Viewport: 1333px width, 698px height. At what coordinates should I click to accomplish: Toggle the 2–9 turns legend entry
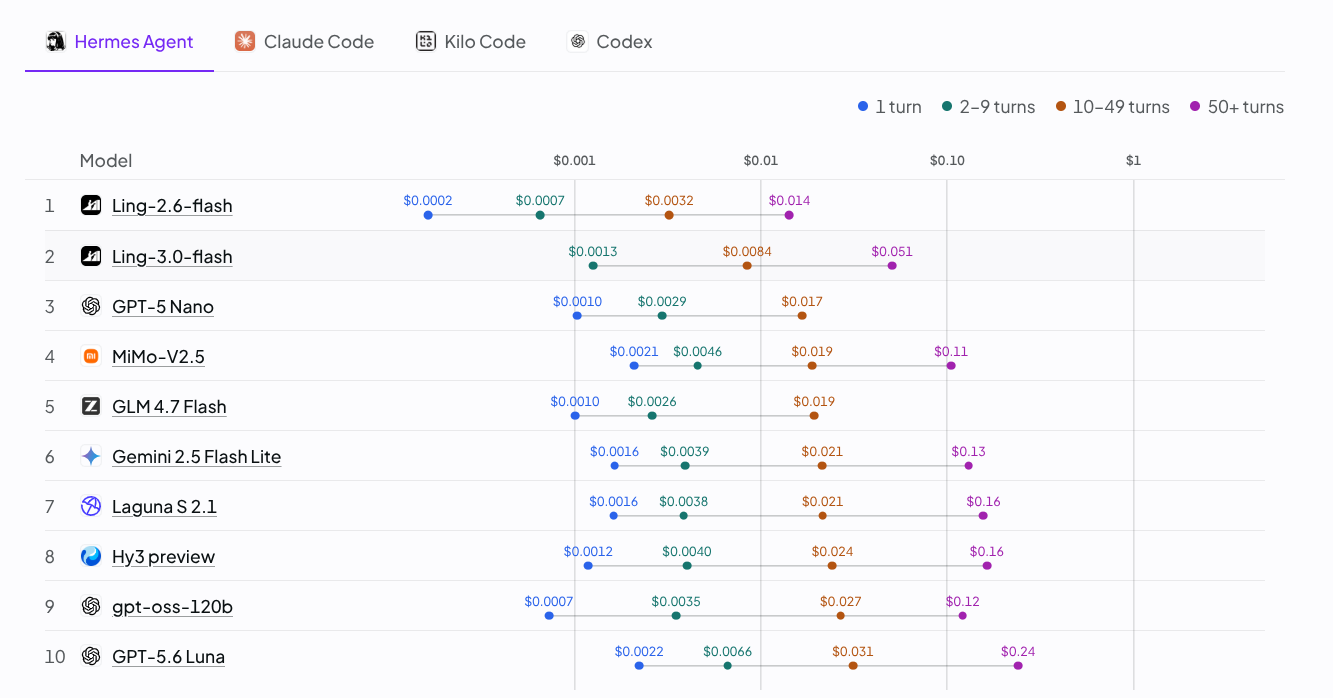pyautogui.click(x=988, y=107)
